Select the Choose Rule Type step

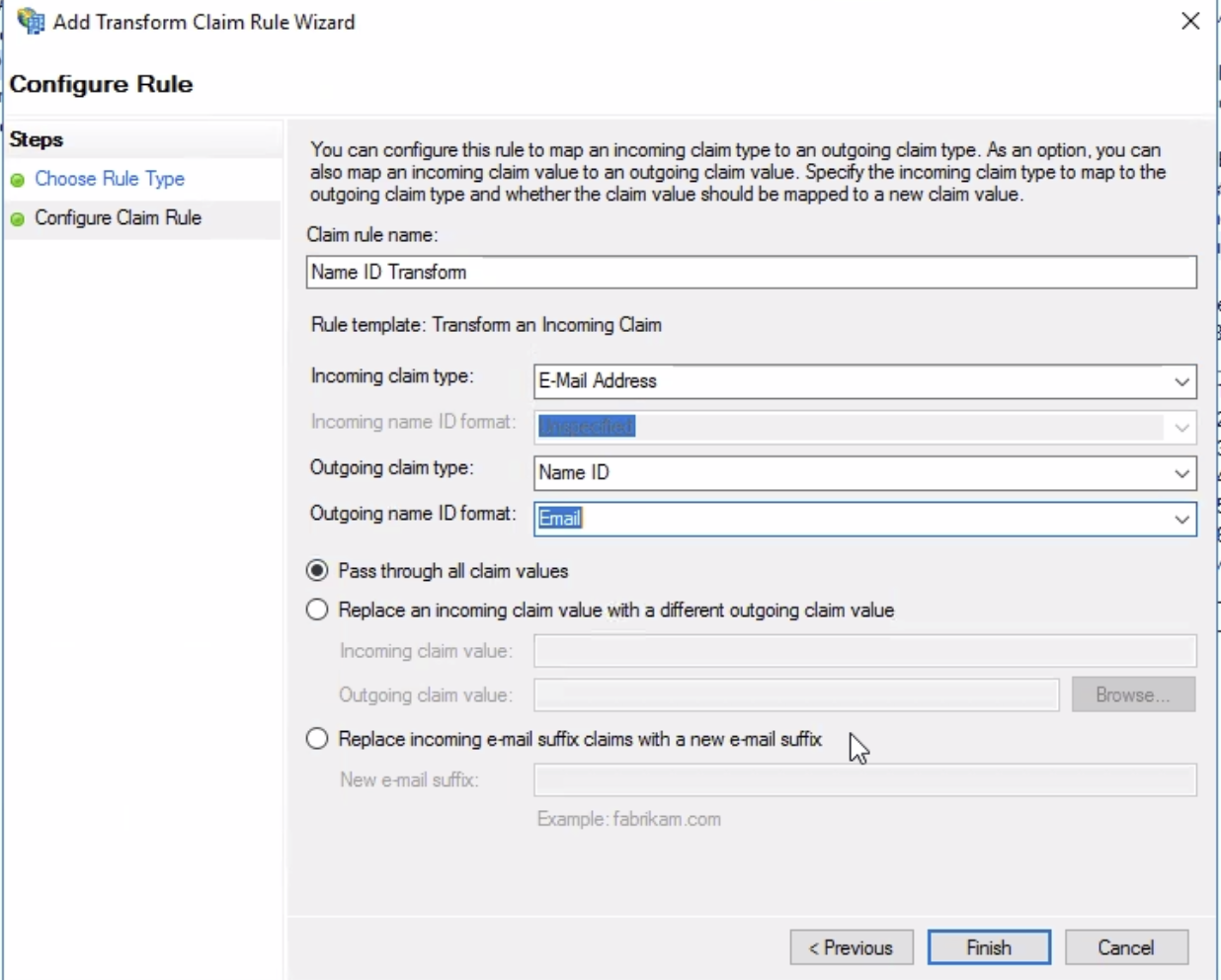(x=110, y=180)
